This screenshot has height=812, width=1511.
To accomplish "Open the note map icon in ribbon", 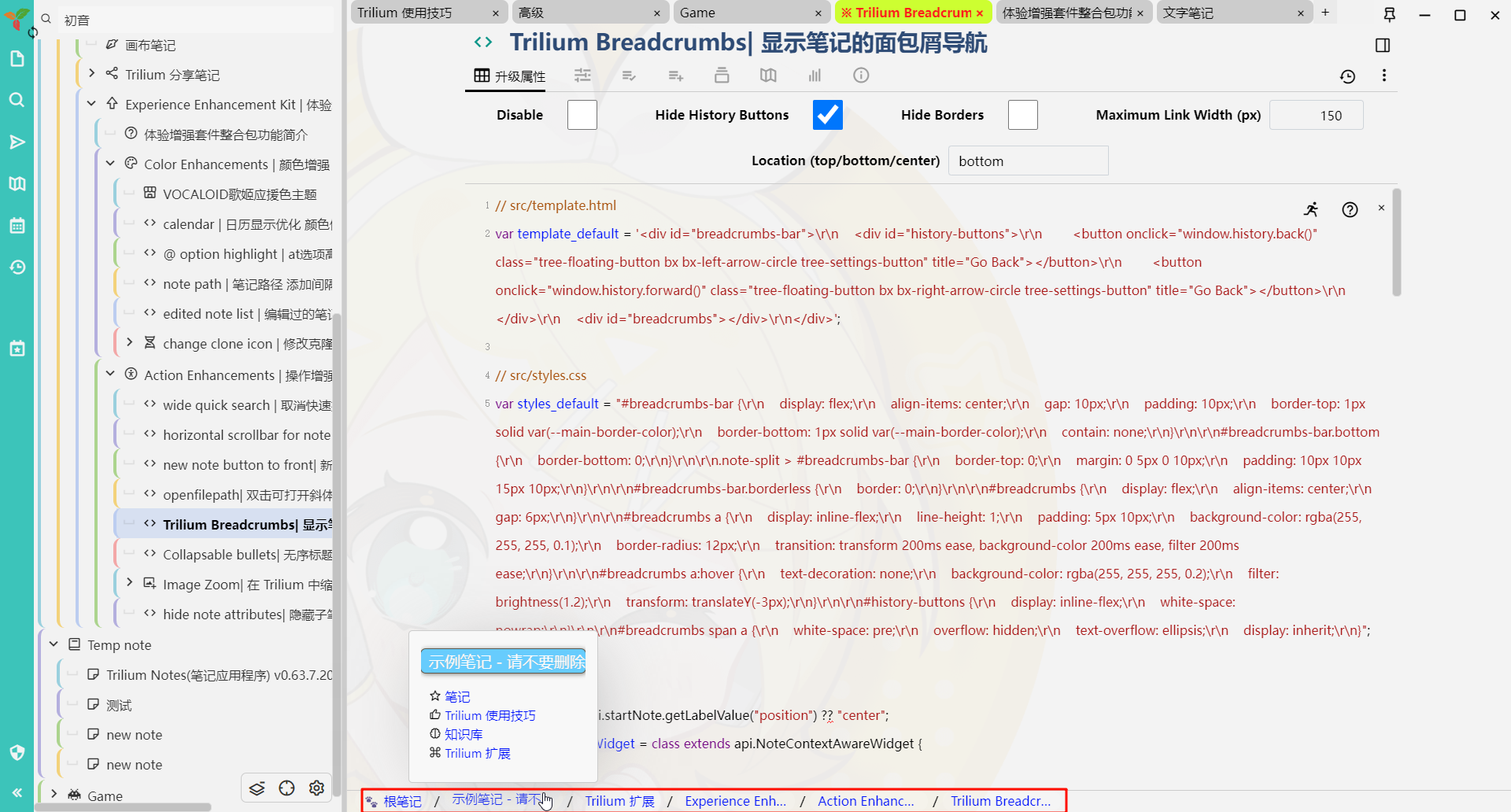I will click(x=768, y=76).
